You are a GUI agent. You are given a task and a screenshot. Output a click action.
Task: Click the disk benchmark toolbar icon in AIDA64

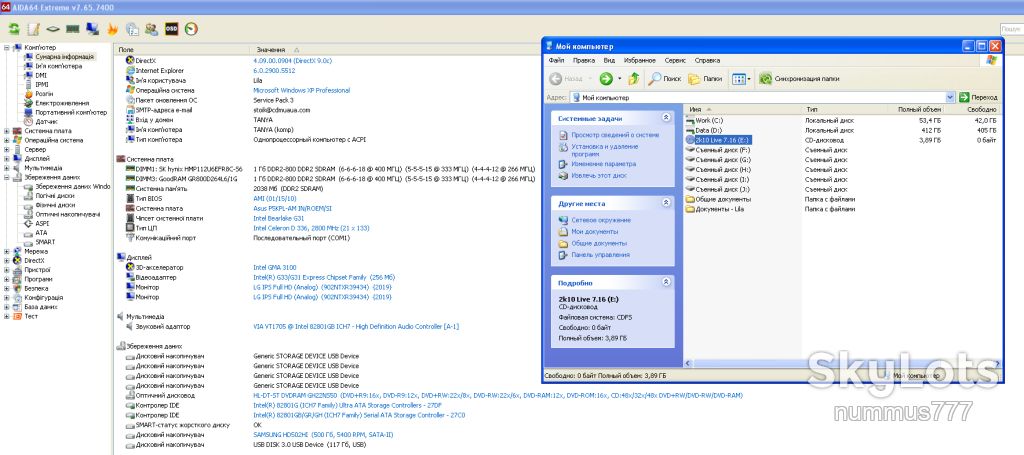53,29
